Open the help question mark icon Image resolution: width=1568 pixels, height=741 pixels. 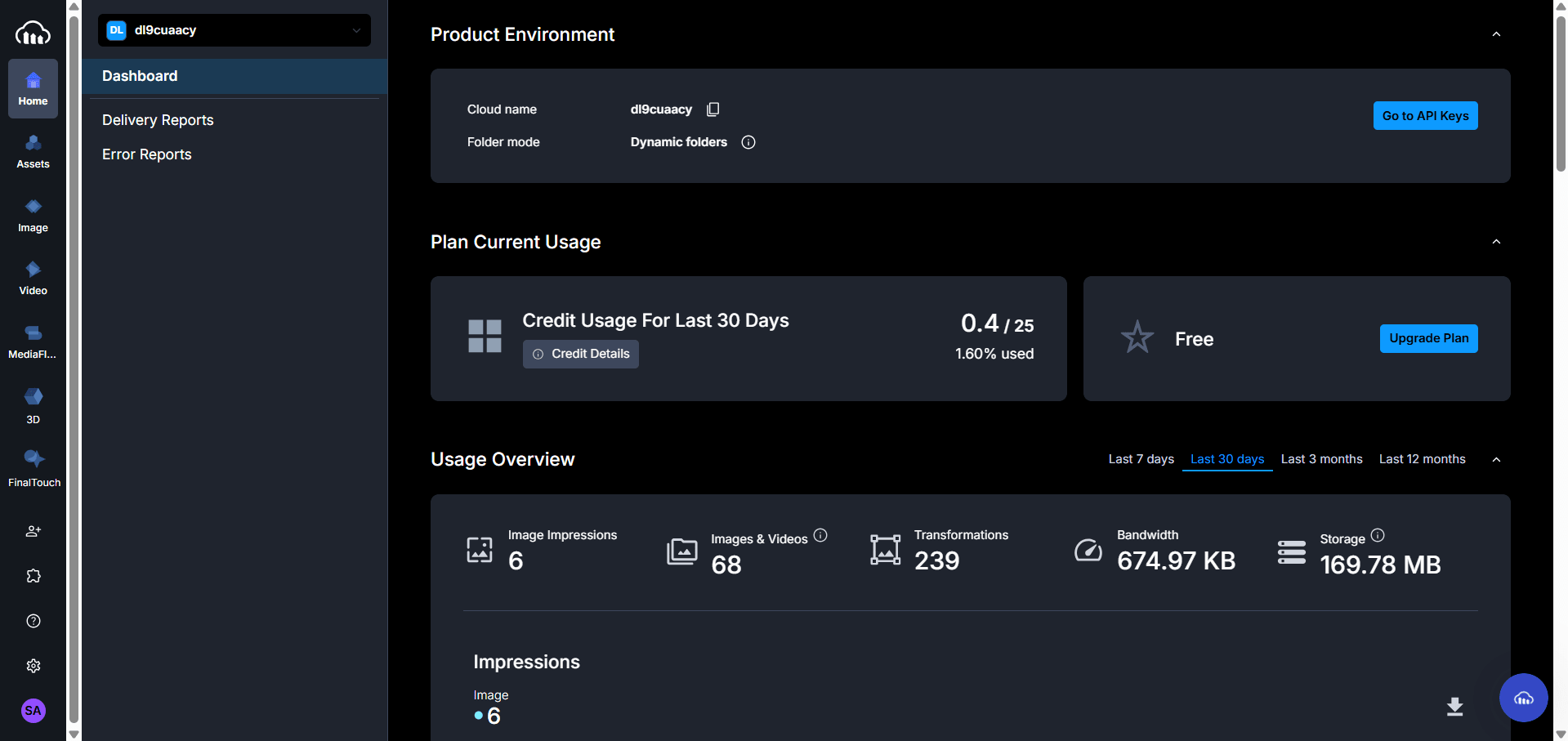tap(34, 621)
